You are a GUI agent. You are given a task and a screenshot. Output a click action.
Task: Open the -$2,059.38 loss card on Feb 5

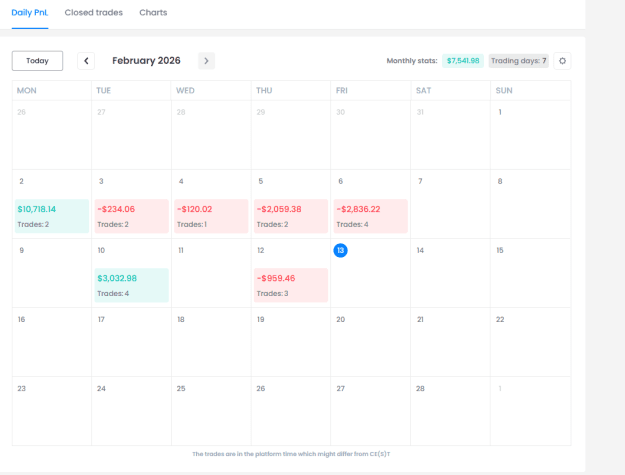click(x=291, y=216)
